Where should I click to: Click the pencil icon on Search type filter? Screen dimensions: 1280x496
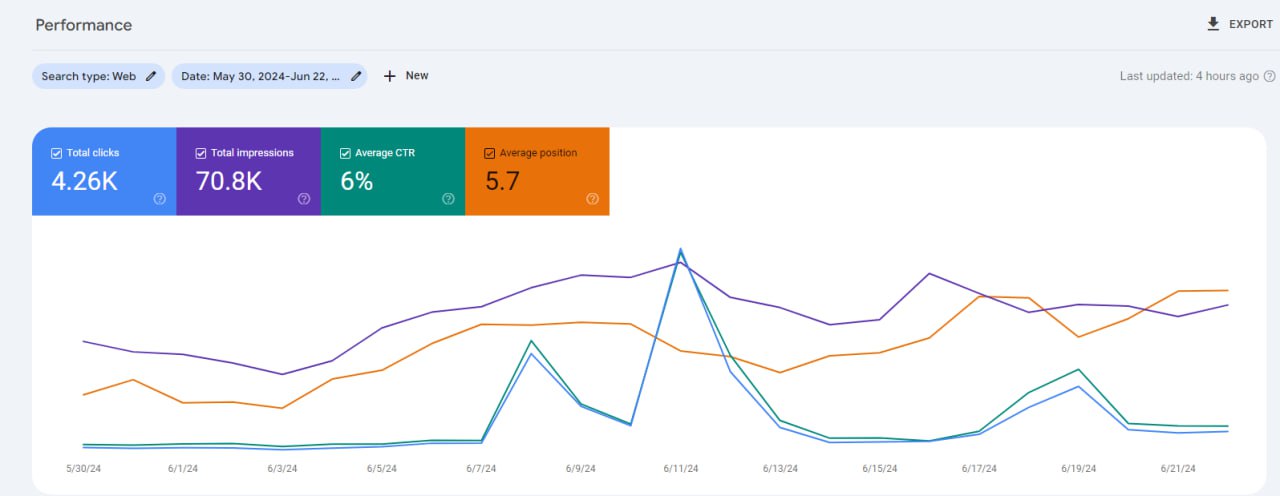click(x=151, y=76)
